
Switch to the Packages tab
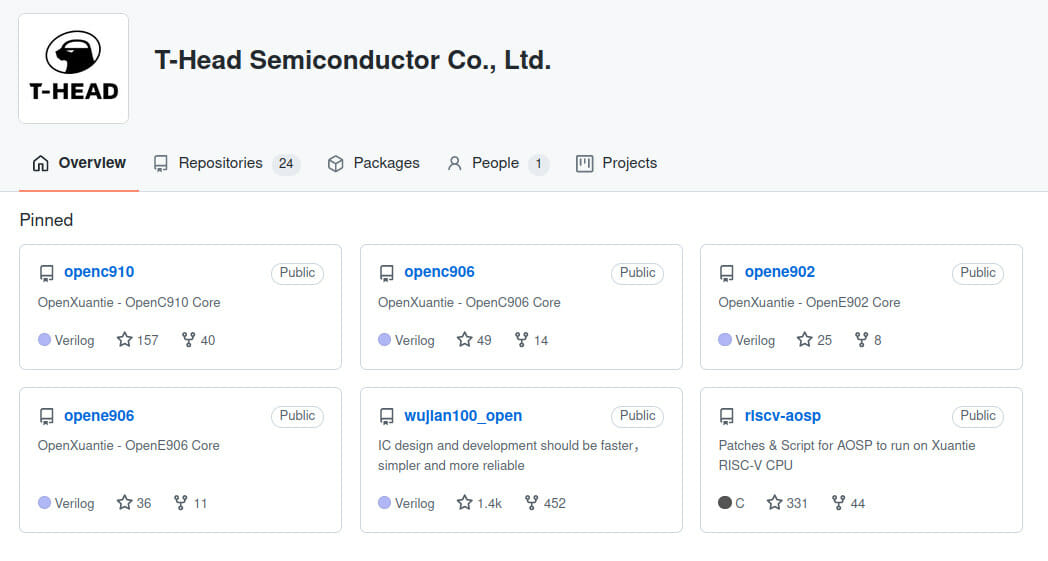[x=373, y=163]
